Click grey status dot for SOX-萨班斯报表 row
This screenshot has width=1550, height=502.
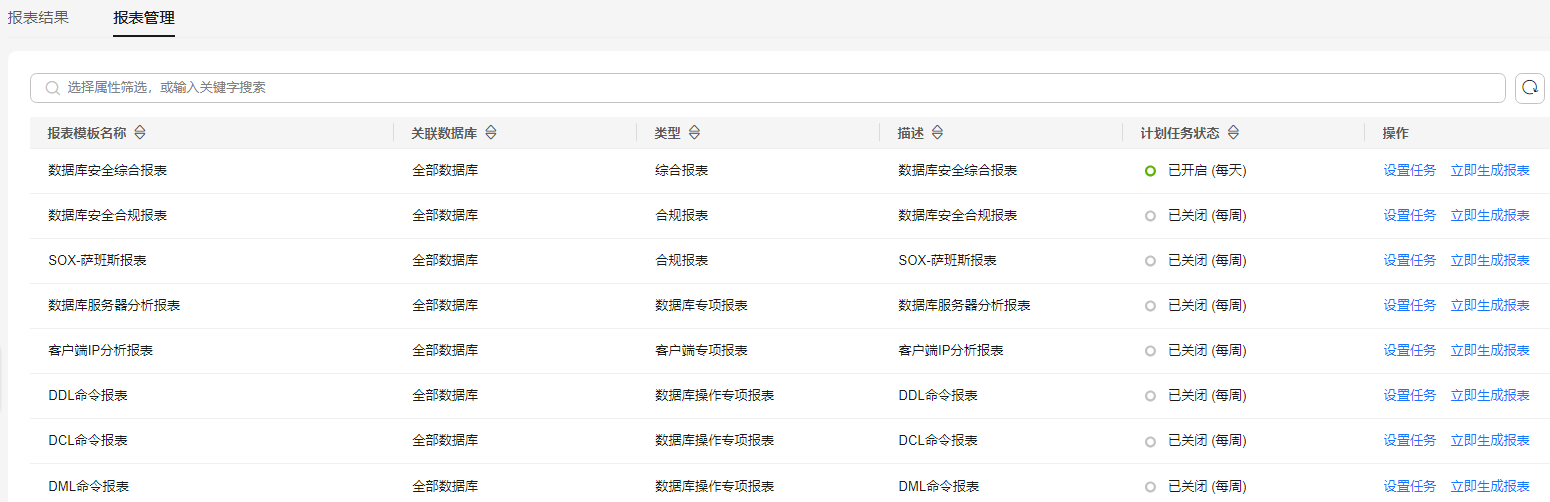[1150, 261]
